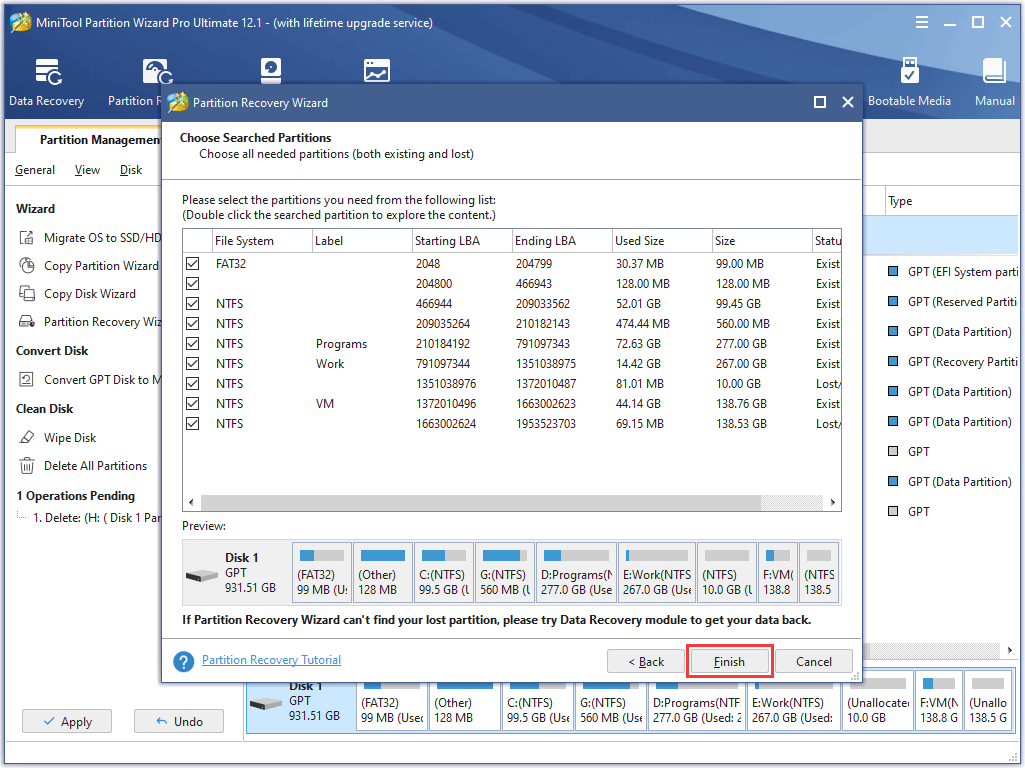Click the Space Analyzer toolbar icon
The image size is (1025, 768).
pyautogui.click(x=377, y=71)
